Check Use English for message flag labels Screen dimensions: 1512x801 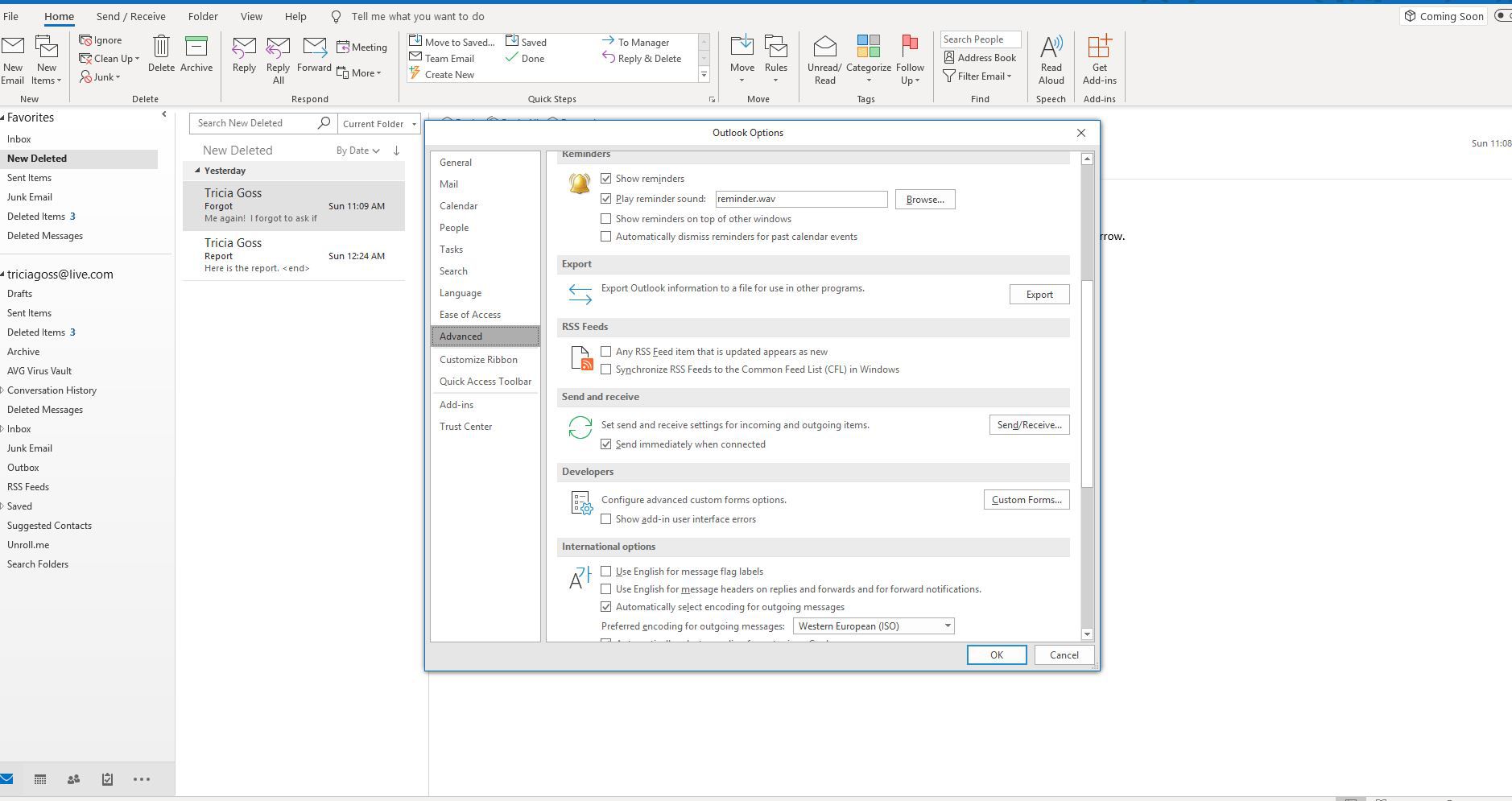pyautogui.click(x=606, y=572)
